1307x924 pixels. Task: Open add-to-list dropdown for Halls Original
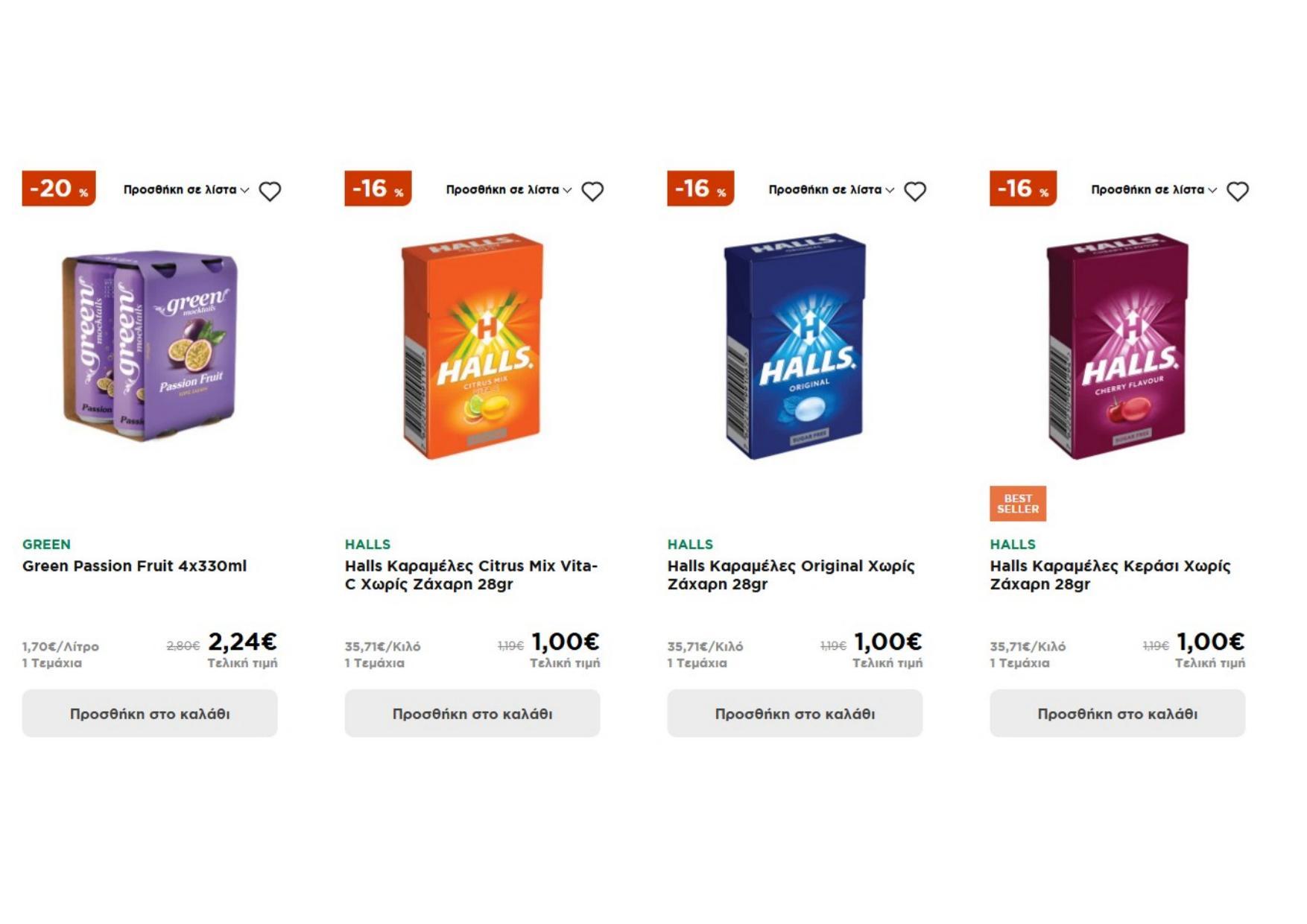point(832,190)
